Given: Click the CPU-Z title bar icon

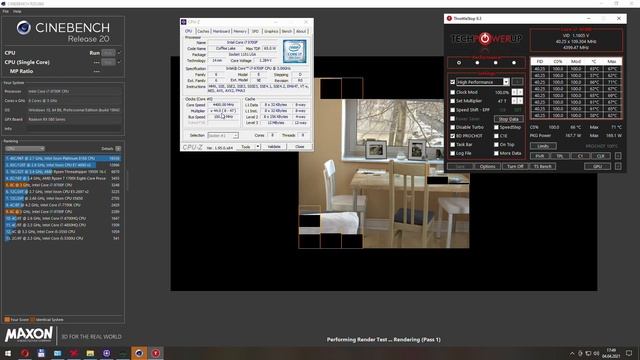Looking at the screenshot, I should point(184,22).
